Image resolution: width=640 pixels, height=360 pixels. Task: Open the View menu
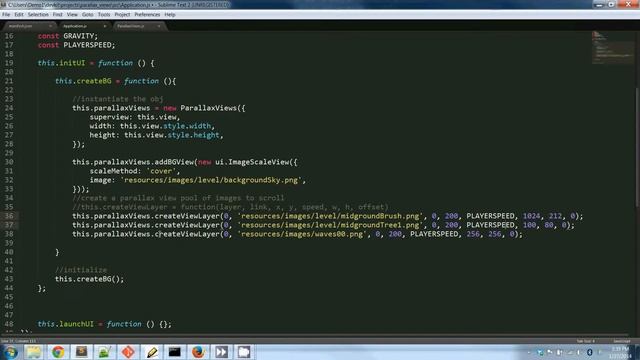(x=72, y=15)
